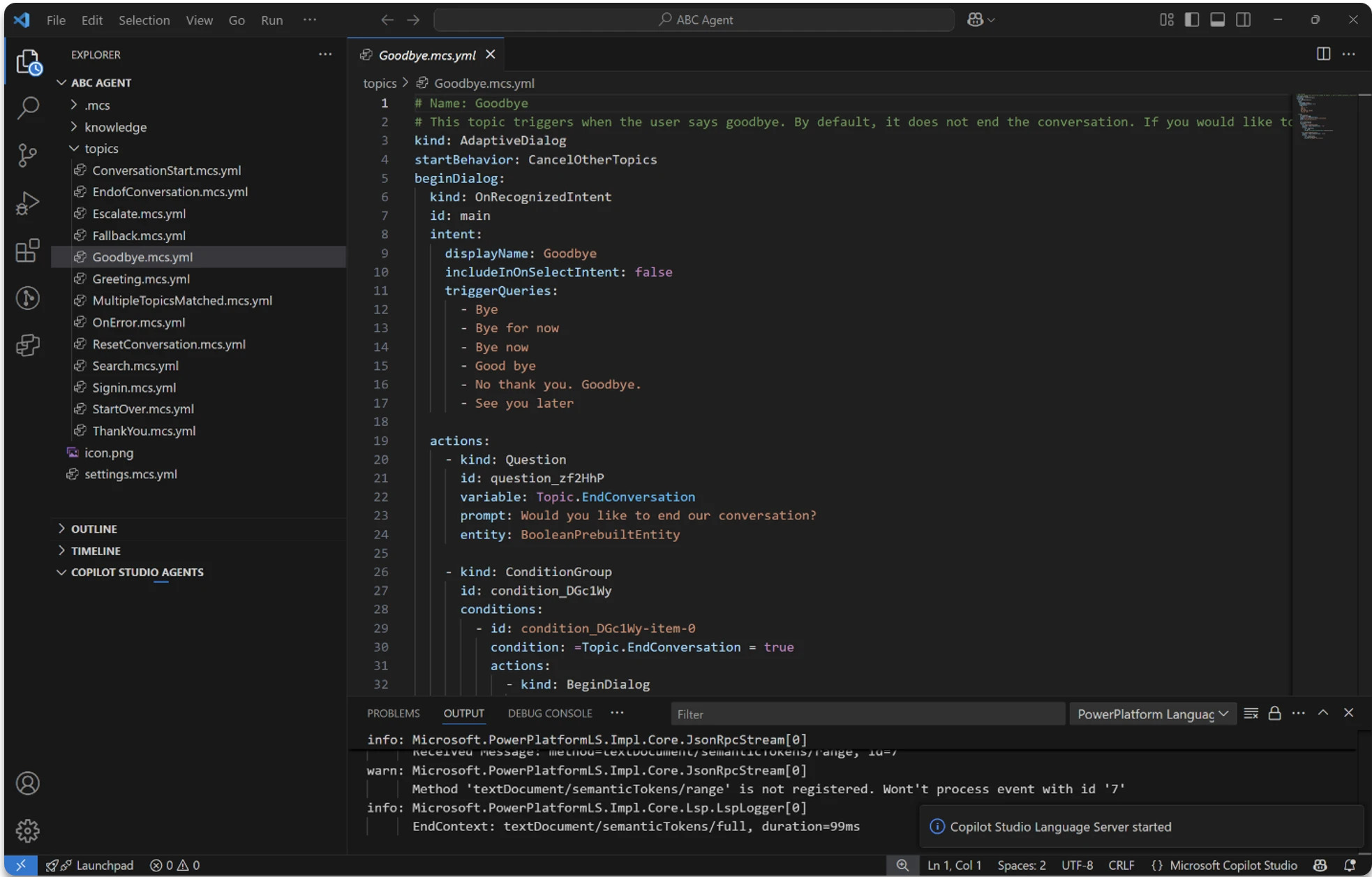Expand the knowledge folder
Viewport: 1372px width, 877px height.
click(199, 127)
